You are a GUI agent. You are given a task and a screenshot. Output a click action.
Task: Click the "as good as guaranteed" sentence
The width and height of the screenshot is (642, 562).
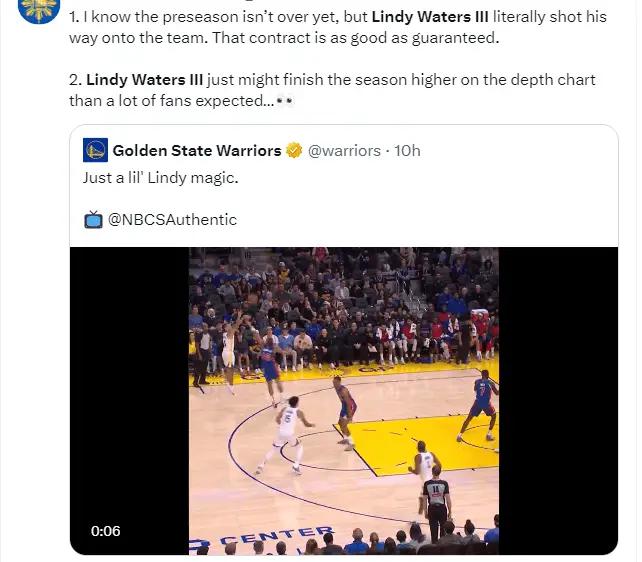coord(355,38)
